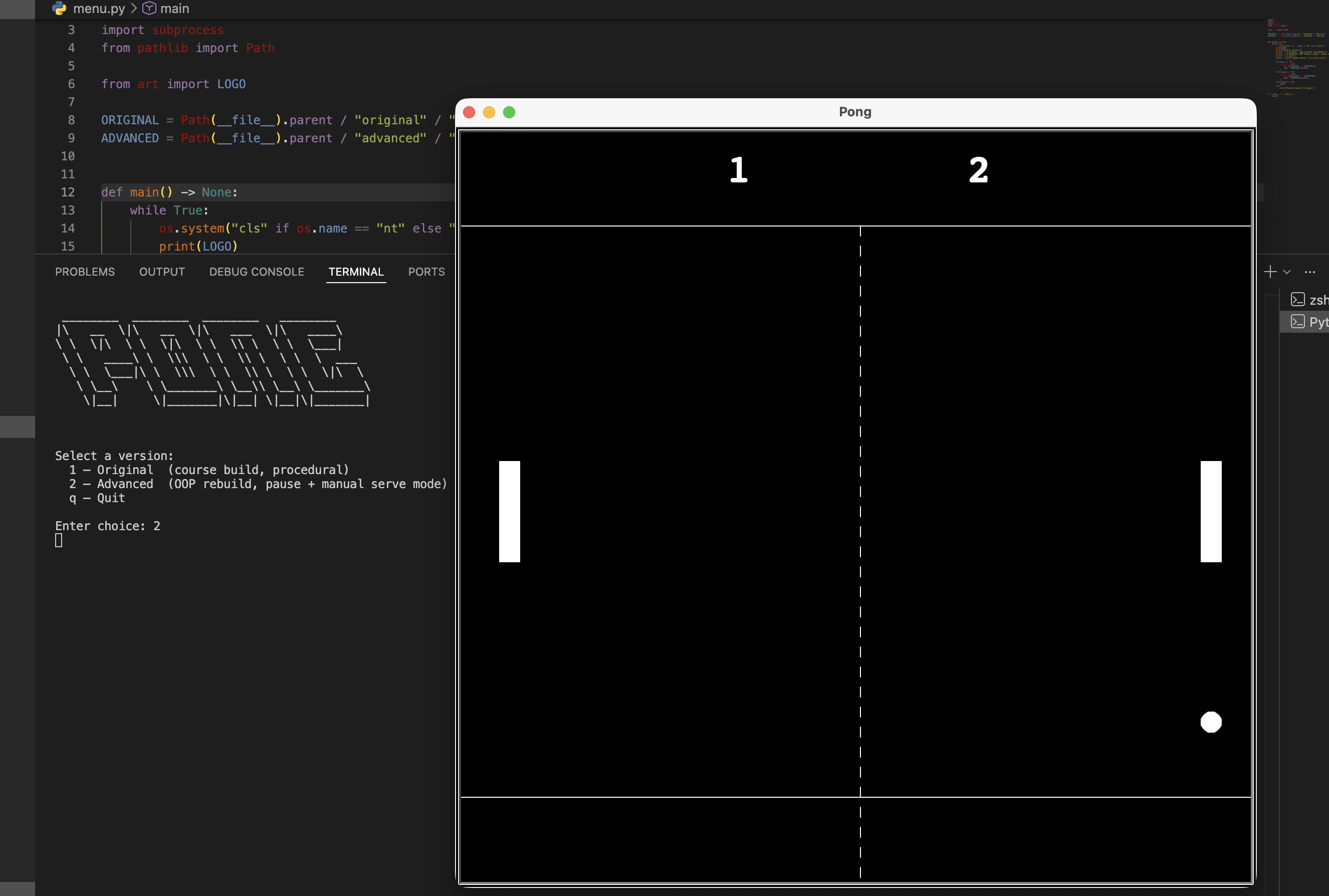Click the right paddle in Pong
The height and width of the screenshot is (896, 1329).
1211,512
